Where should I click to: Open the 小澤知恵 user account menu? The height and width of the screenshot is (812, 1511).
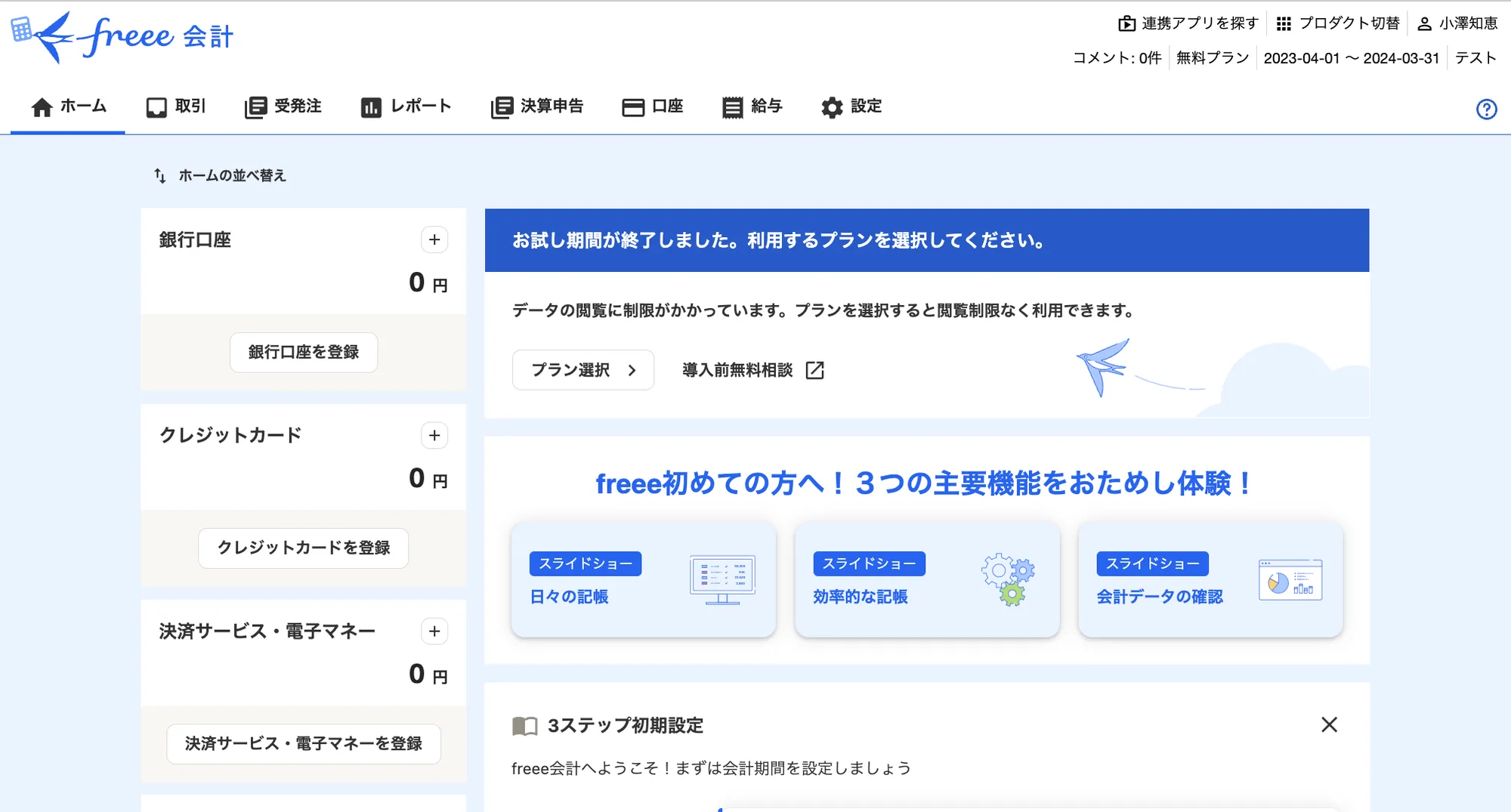(1457, 23)
